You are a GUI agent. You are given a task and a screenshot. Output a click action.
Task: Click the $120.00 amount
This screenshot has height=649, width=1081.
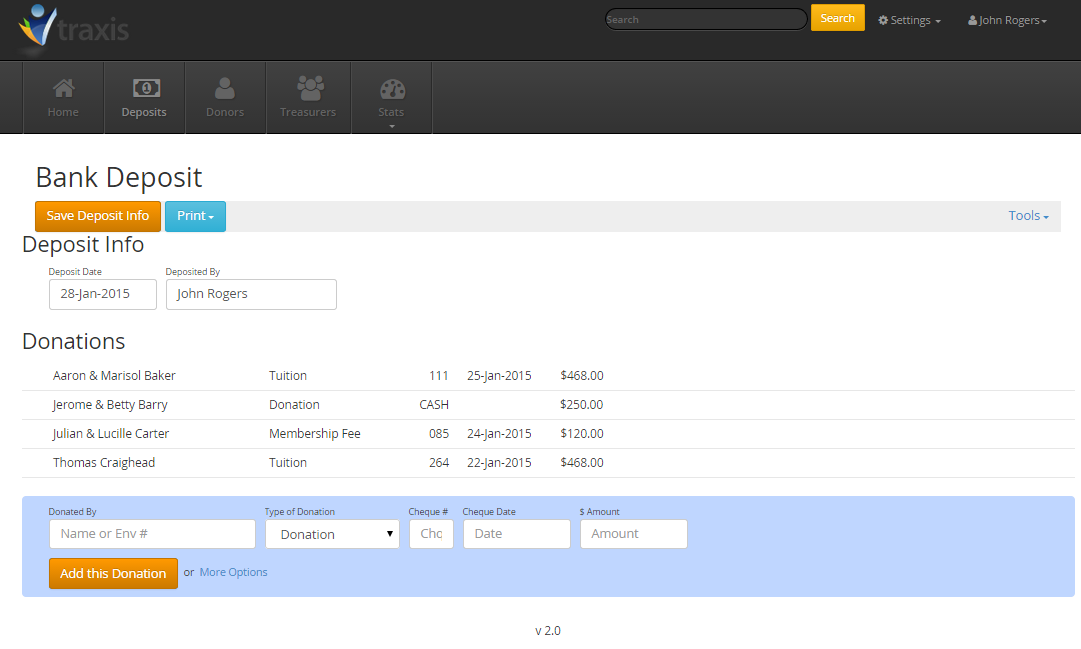click(581, 434)
